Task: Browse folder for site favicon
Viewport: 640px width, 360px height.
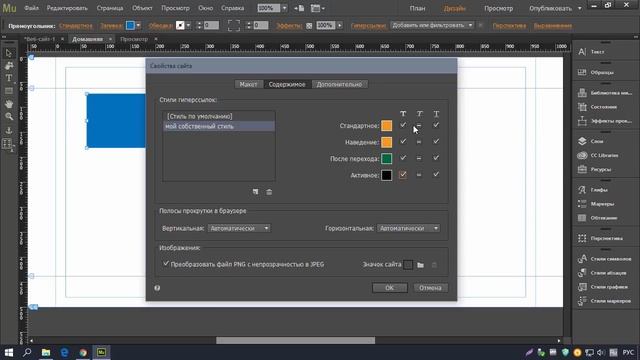Action: (420, 265)
